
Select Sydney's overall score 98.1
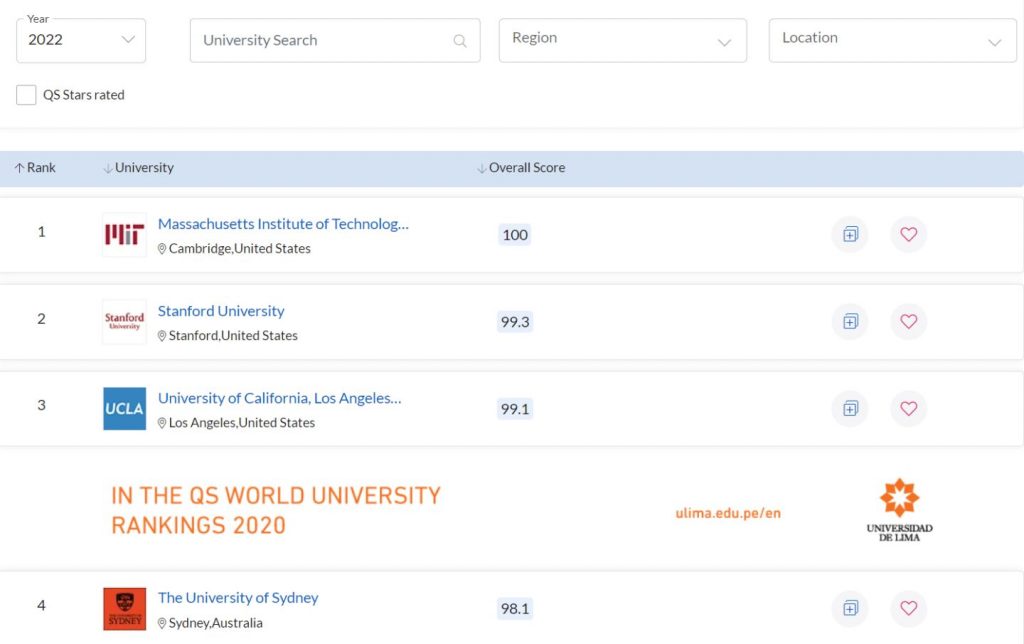(x=515, y=609)
